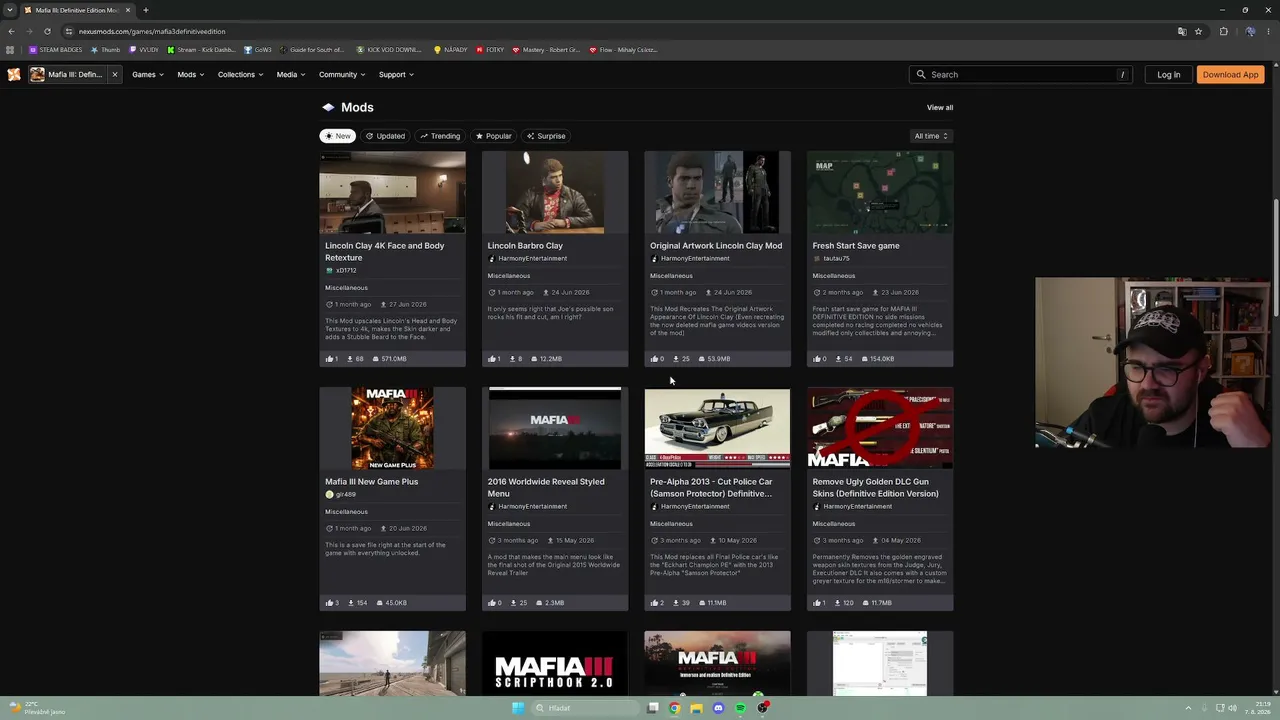The height and width of the screenshot is (720, 1280).
Task: Click the browser back arrow
Action: pyautogui.click(x=11, y=31)
